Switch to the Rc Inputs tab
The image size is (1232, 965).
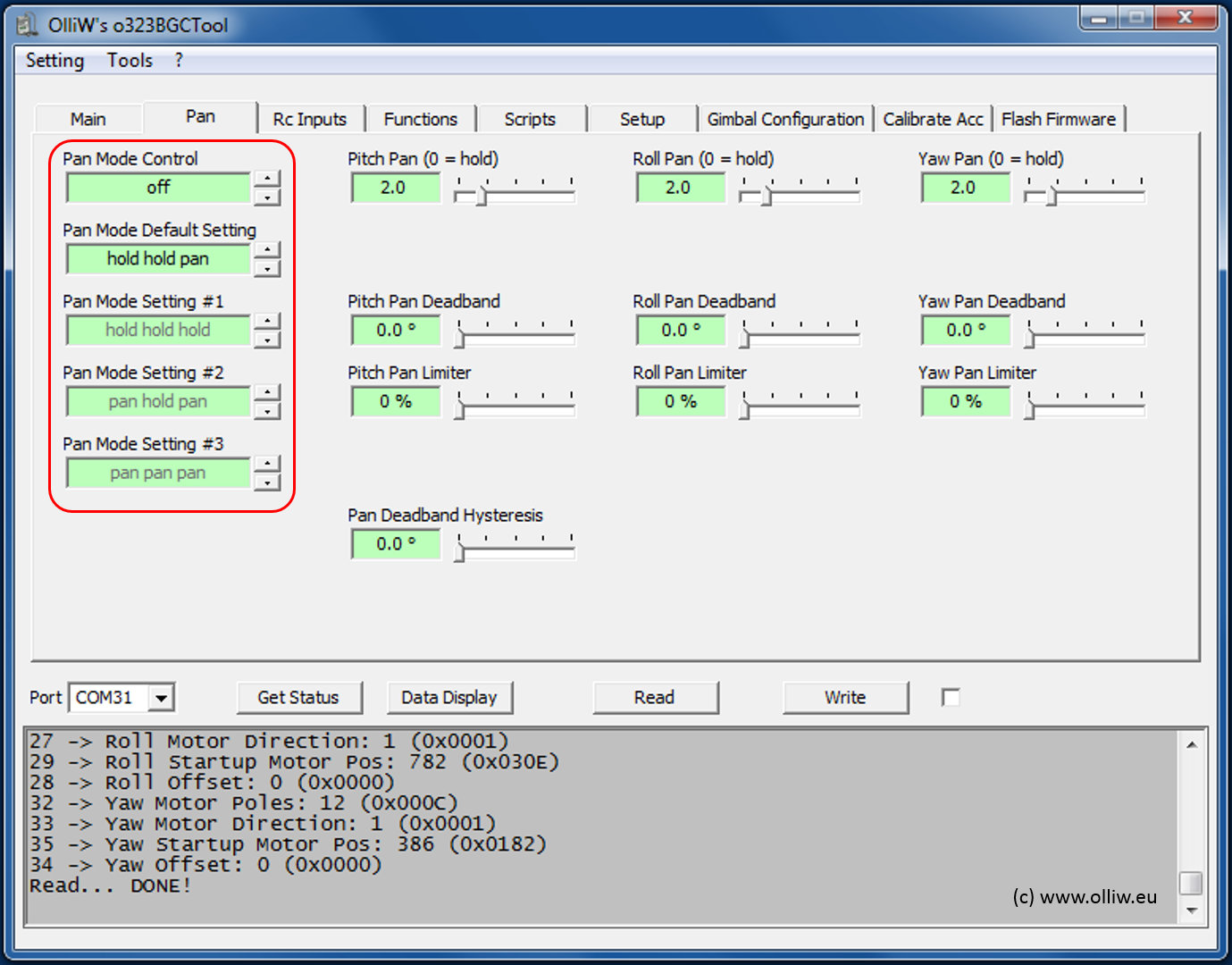[309, 120]
